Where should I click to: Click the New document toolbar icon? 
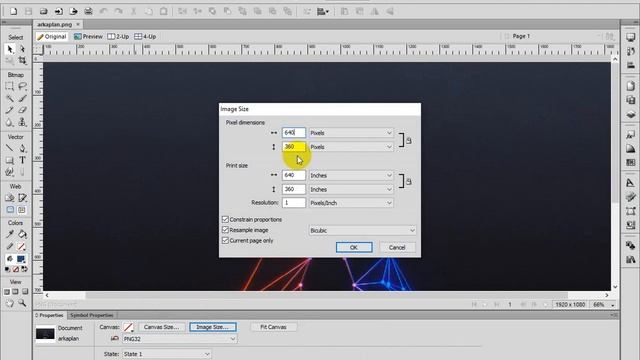pyautogui.click(x=13, y=11)
